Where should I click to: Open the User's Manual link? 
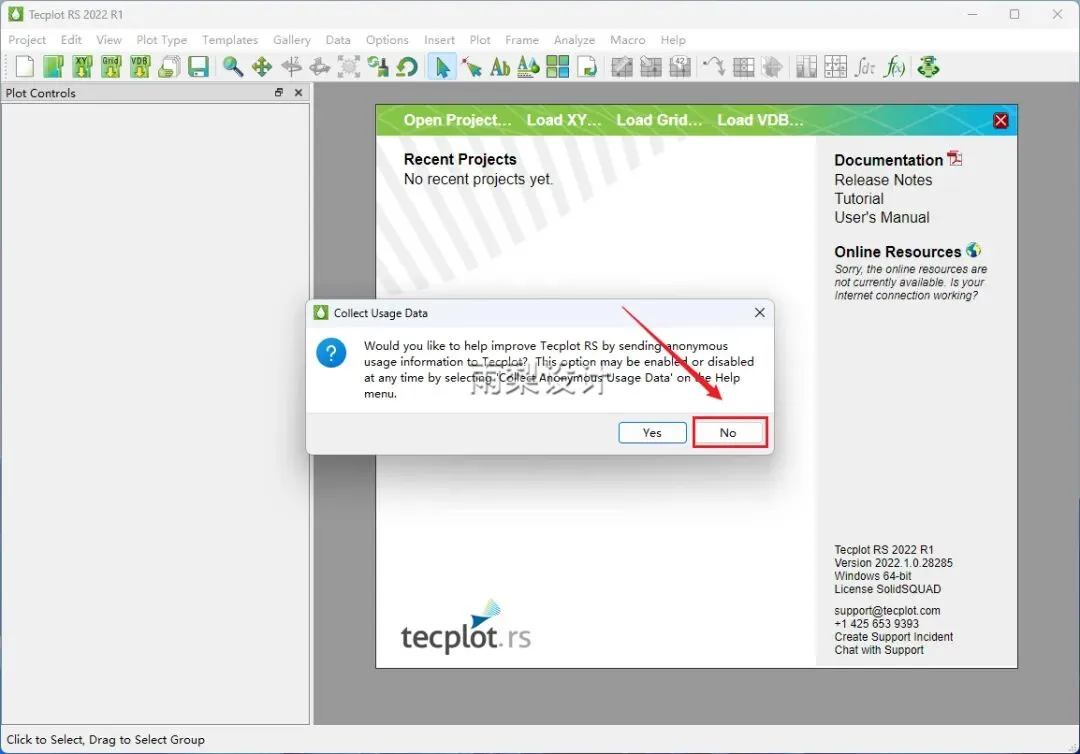(882, 218)
